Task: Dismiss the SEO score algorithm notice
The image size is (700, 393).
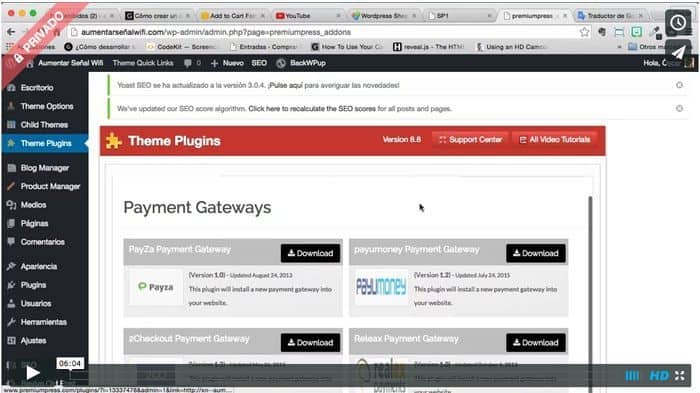Action: click(679, 108)
